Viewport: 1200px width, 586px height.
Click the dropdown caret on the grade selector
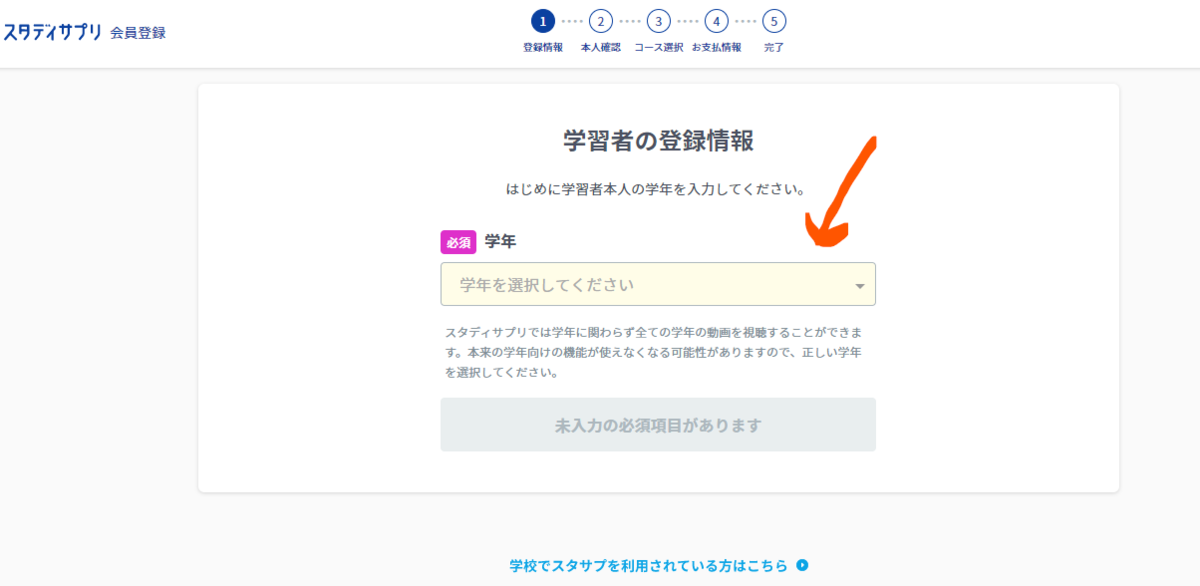coord(858,284)
